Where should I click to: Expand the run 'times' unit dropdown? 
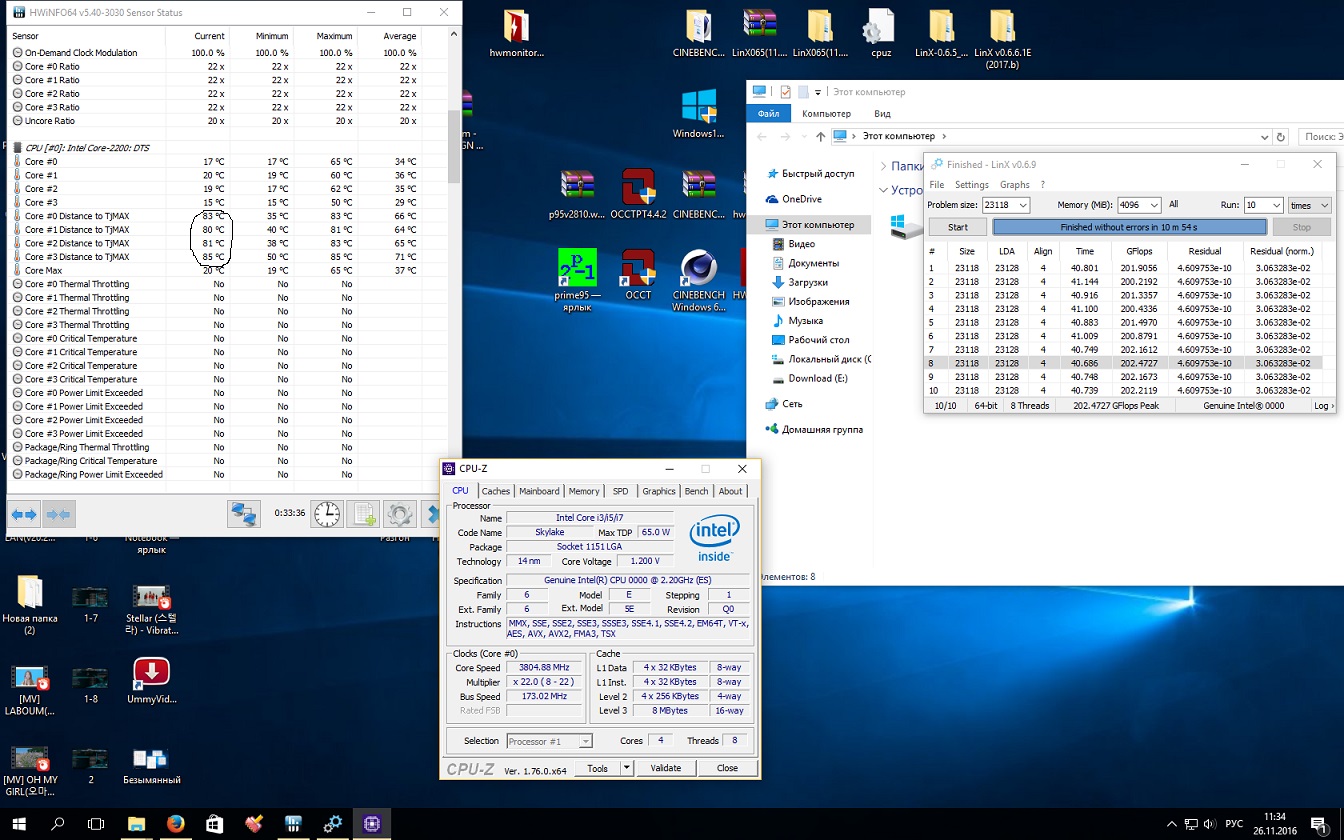(1324, 205)
